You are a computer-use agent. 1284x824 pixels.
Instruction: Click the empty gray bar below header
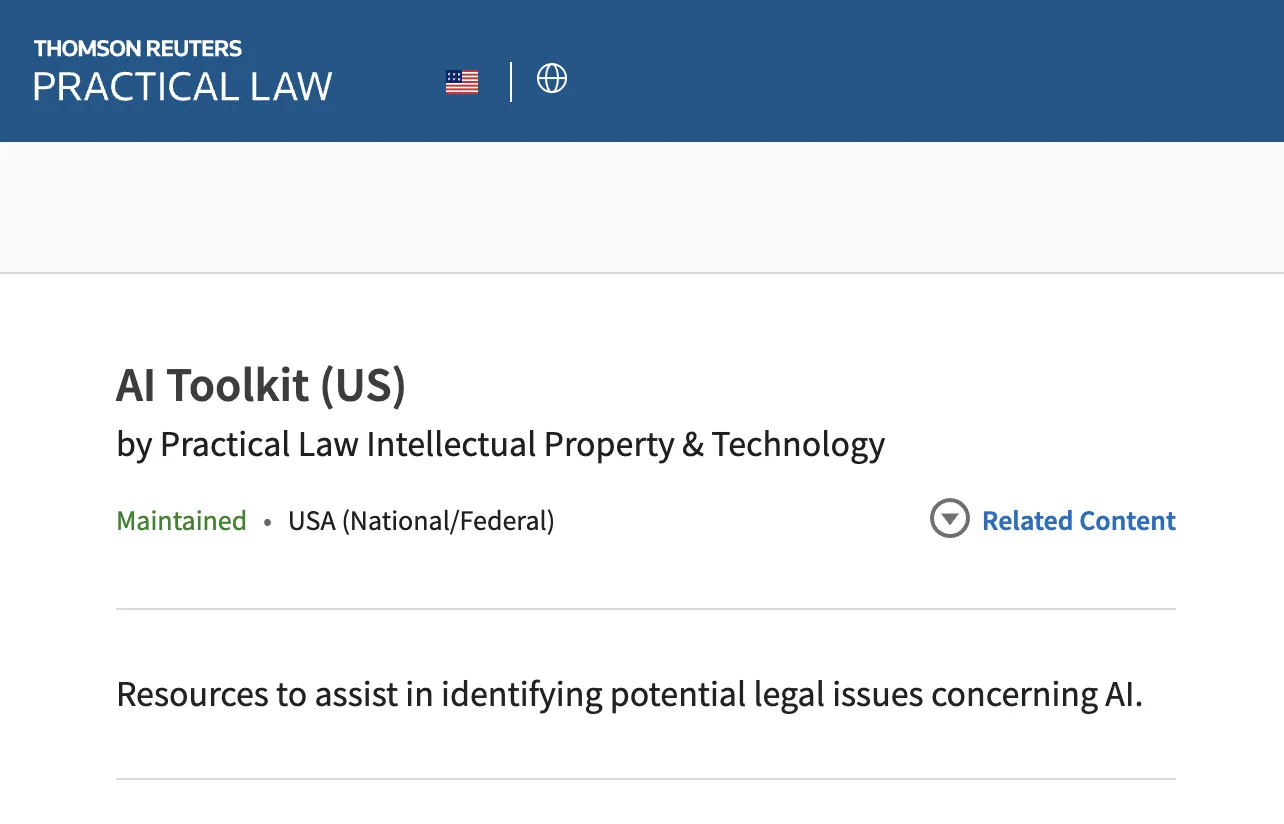point(640,207)
